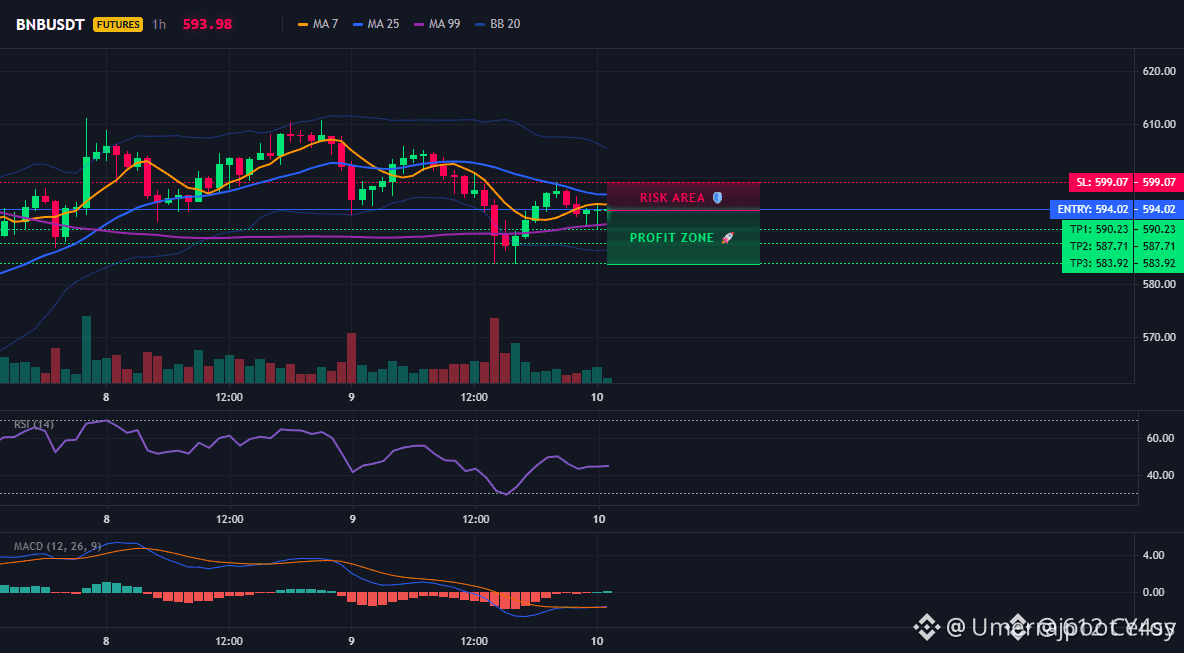This screenshot has width=1184, height=653.
Task: Select the 1h timeframe label
Action: 159,24
